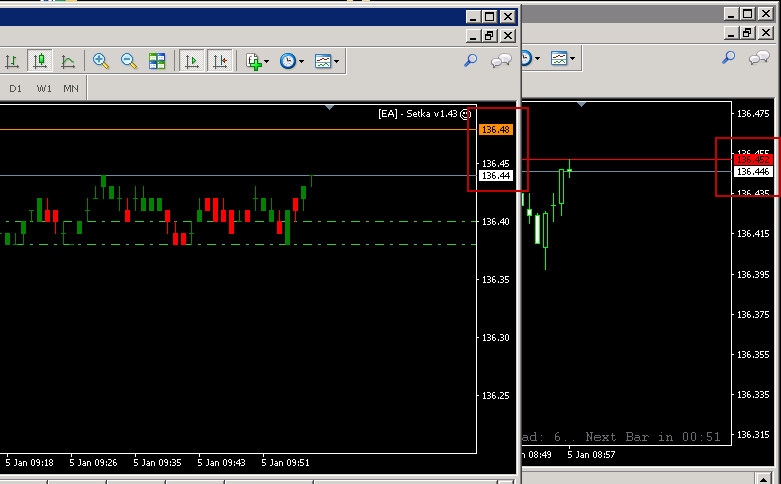Click the chart shift triangle marker on right chart
781x484 pixels.
581,104
